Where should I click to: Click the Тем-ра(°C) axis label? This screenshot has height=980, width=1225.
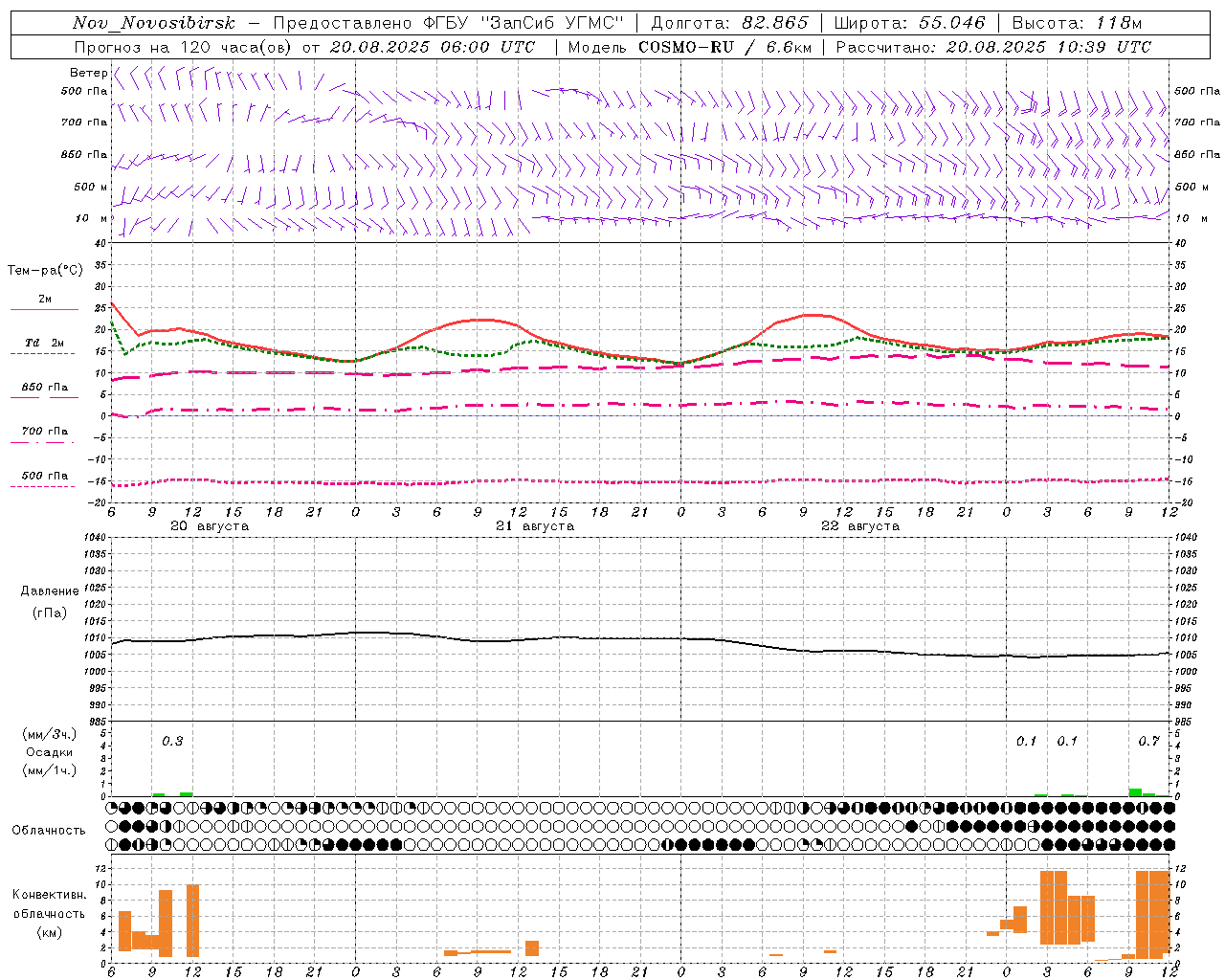pos(44,271)
